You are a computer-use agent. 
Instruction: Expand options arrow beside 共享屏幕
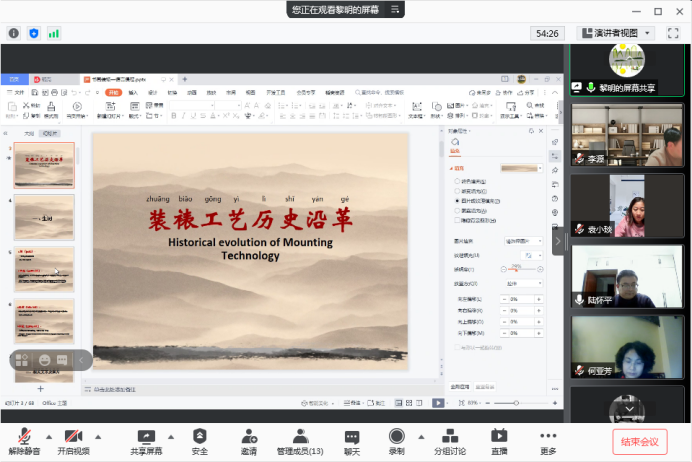171,437
